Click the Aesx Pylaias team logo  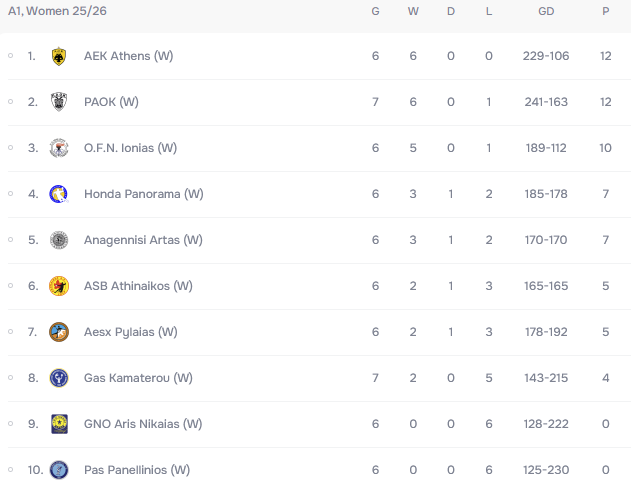pos(59,332)
